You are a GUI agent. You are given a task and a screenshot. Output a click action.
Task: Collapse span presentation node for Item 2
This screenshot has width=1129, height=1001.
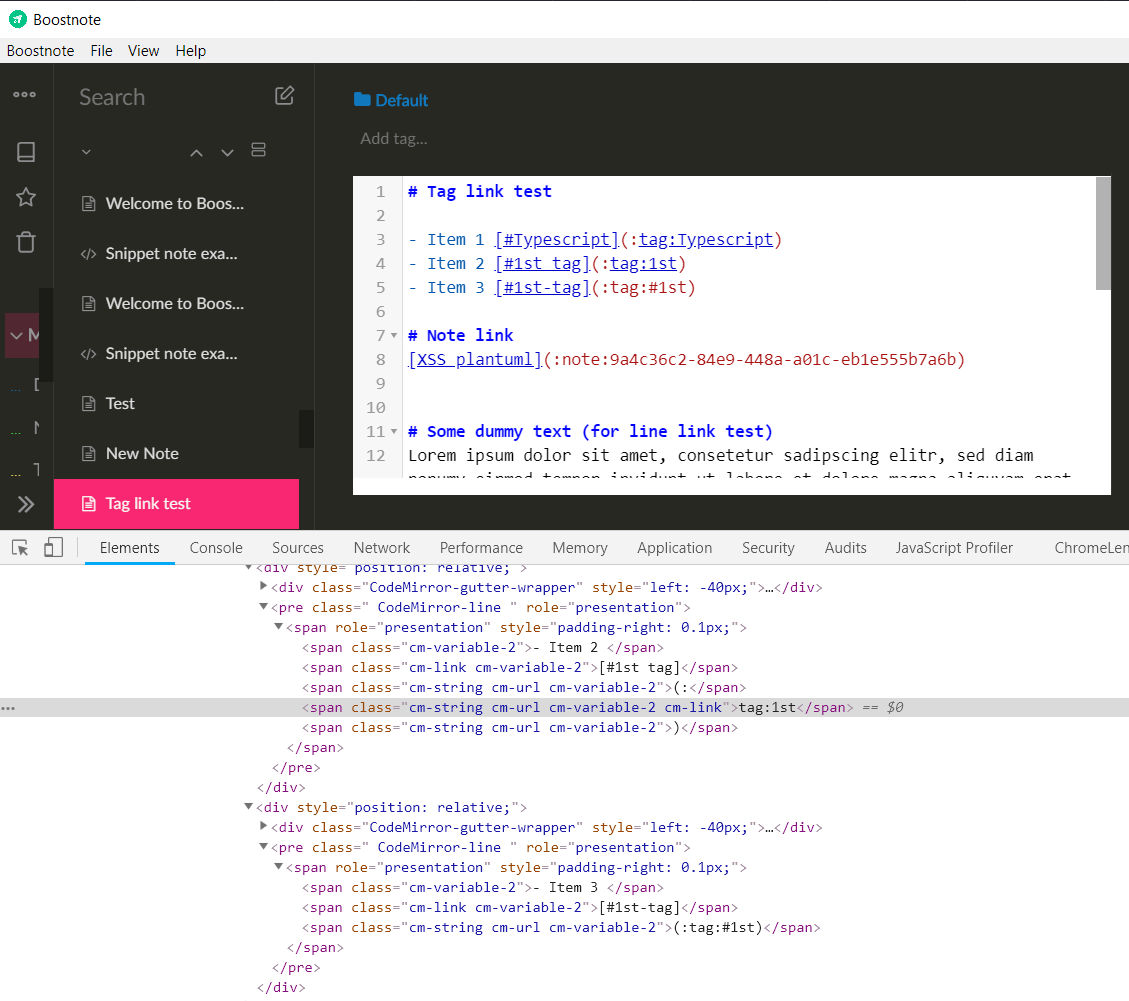tap(279, 627)
